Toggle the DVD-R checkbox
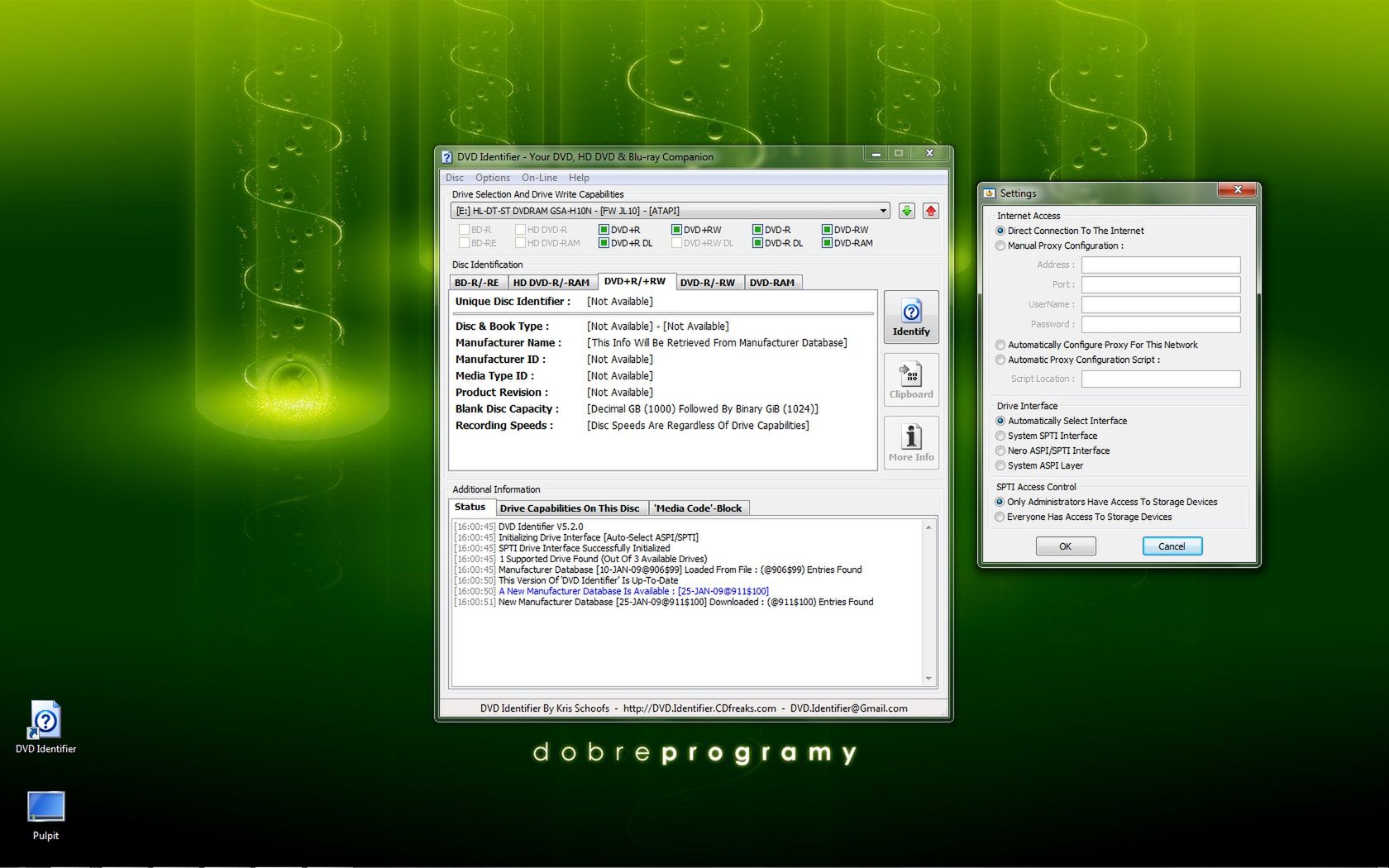1389x868 pixels. (757, 230)
